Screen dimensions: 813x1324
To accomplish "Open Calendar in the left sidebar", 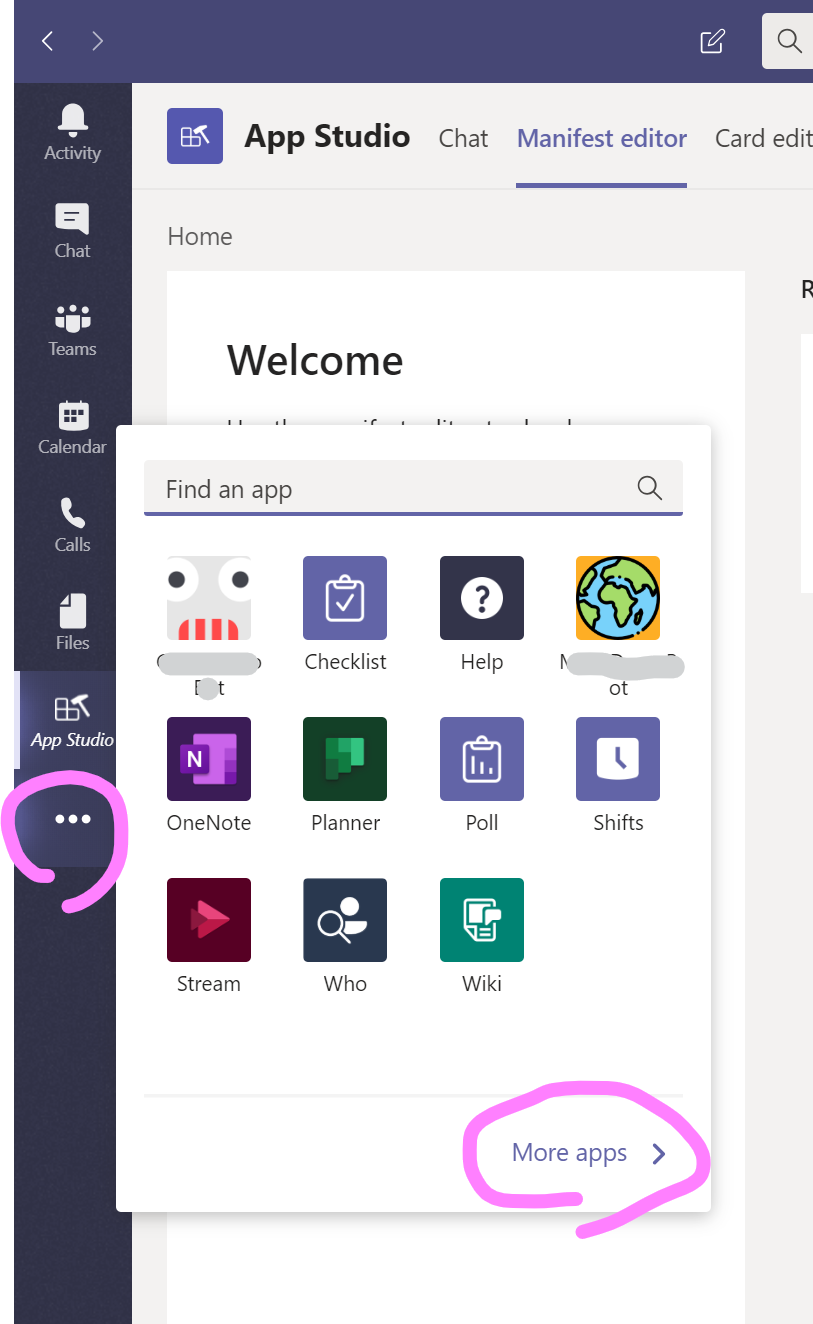I will click(72, 427).
